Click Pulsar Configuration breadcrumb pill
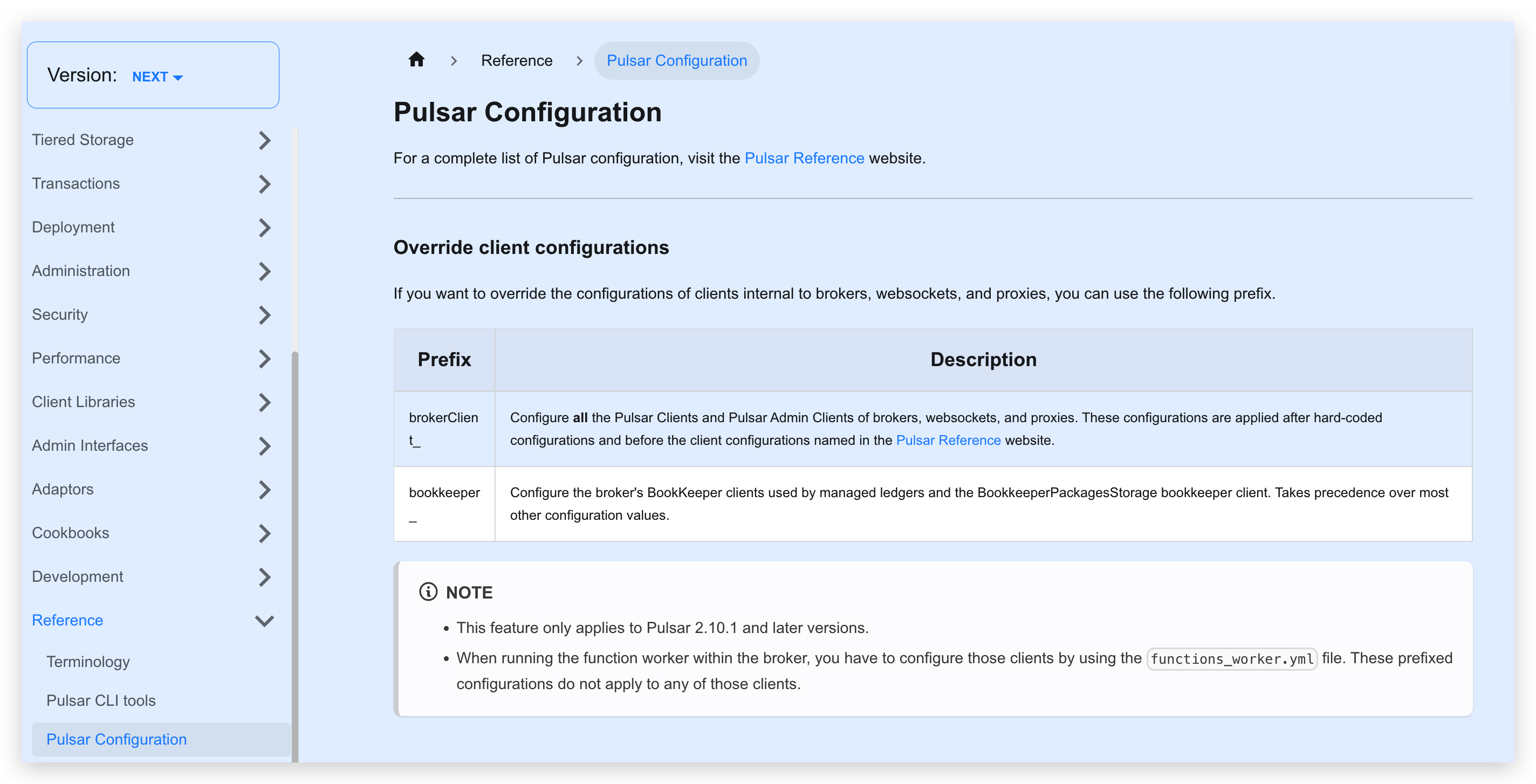1536x784 pixels. (676, 60)
